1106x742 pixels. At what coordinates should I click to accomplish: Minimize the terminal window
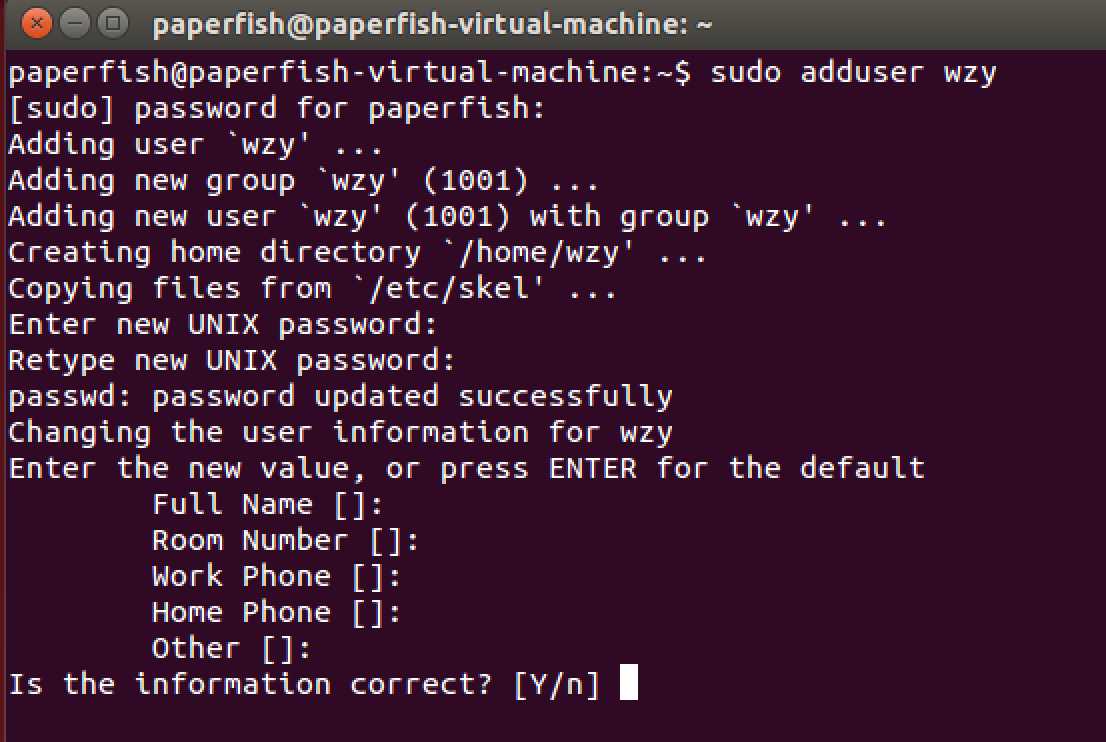click(75, 23)
